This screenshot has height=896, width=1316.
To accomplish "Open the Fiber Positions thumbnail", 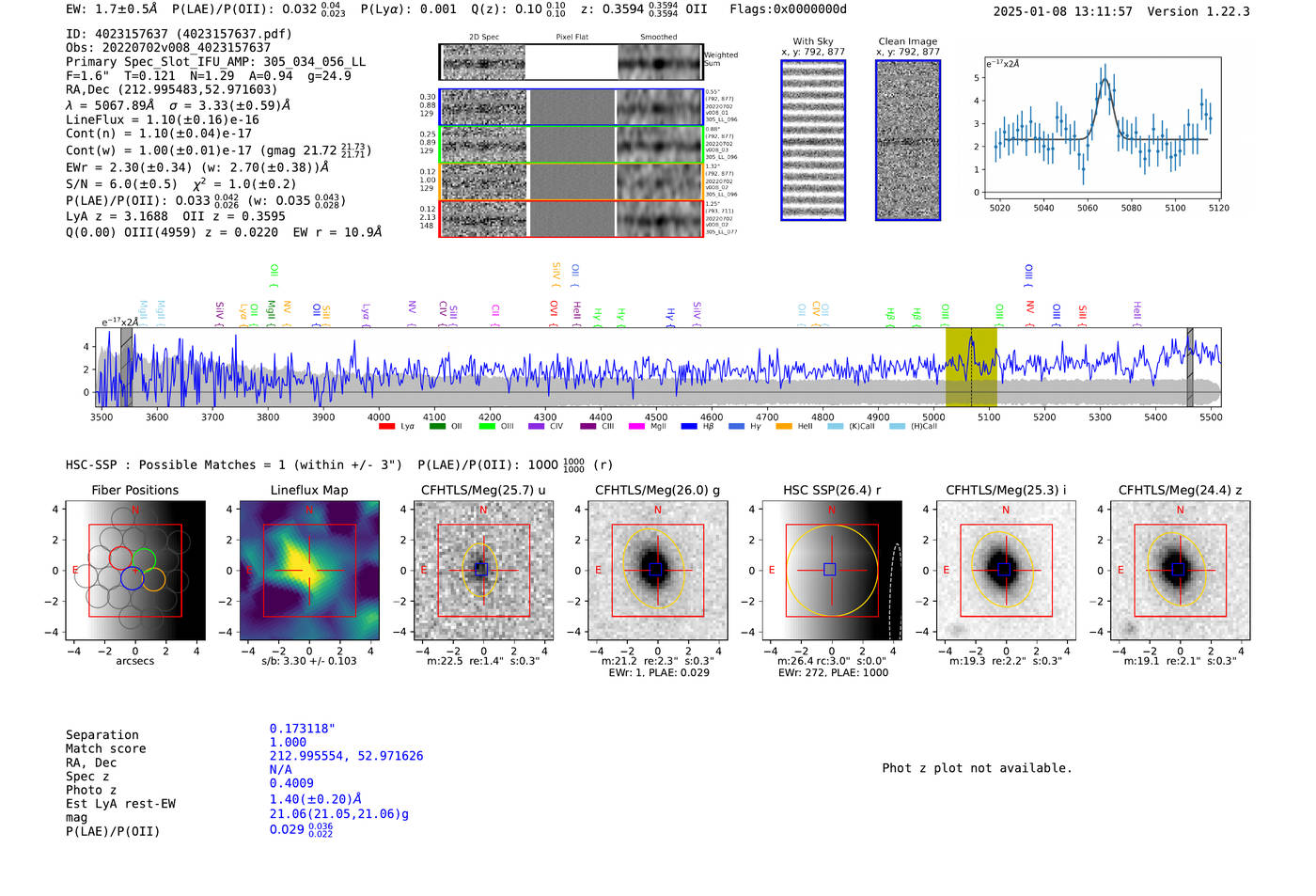I will point(134,571).
